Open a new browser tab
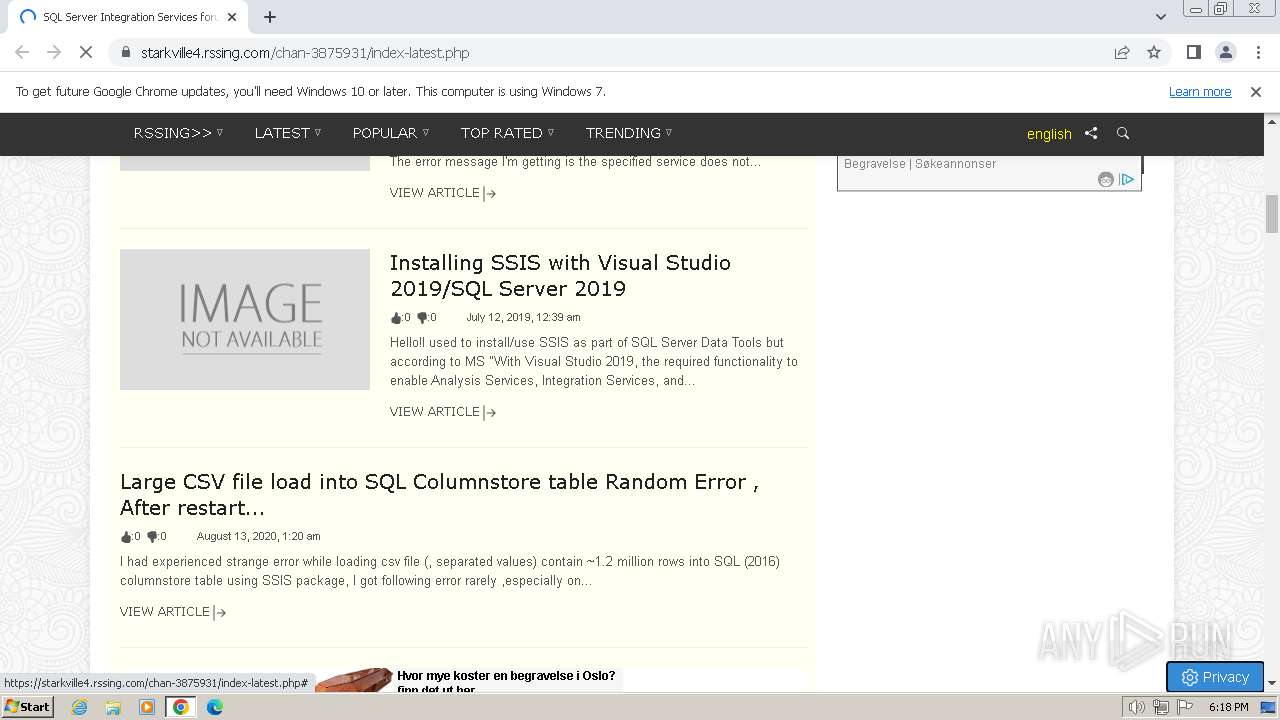 coord(270,17)
